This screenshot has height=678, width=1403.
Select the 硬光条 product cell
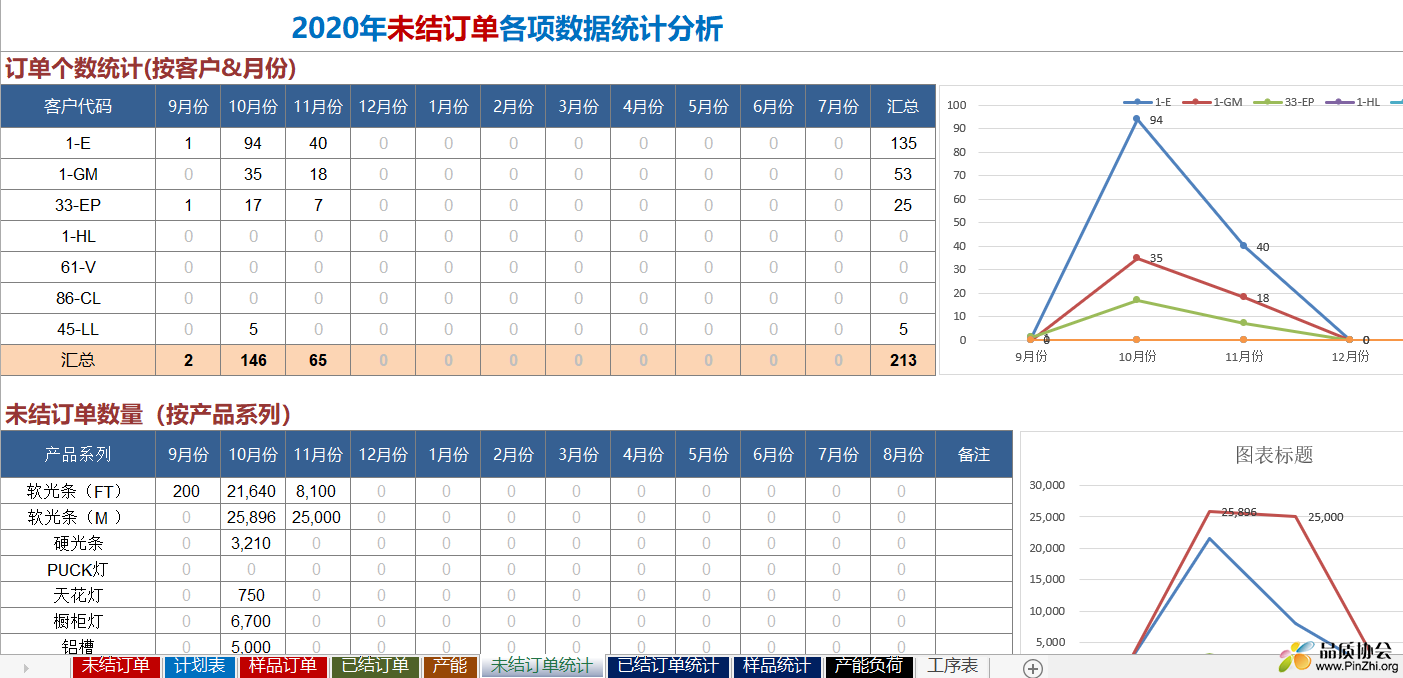pos(78,543)
